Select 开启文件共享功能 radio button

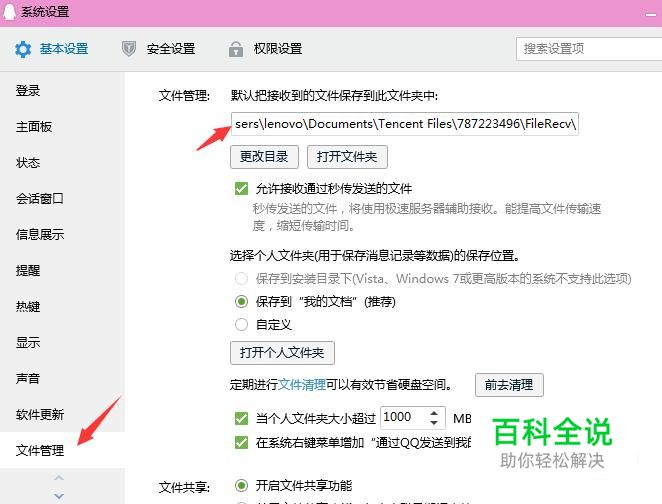click(x=241, y=485)
